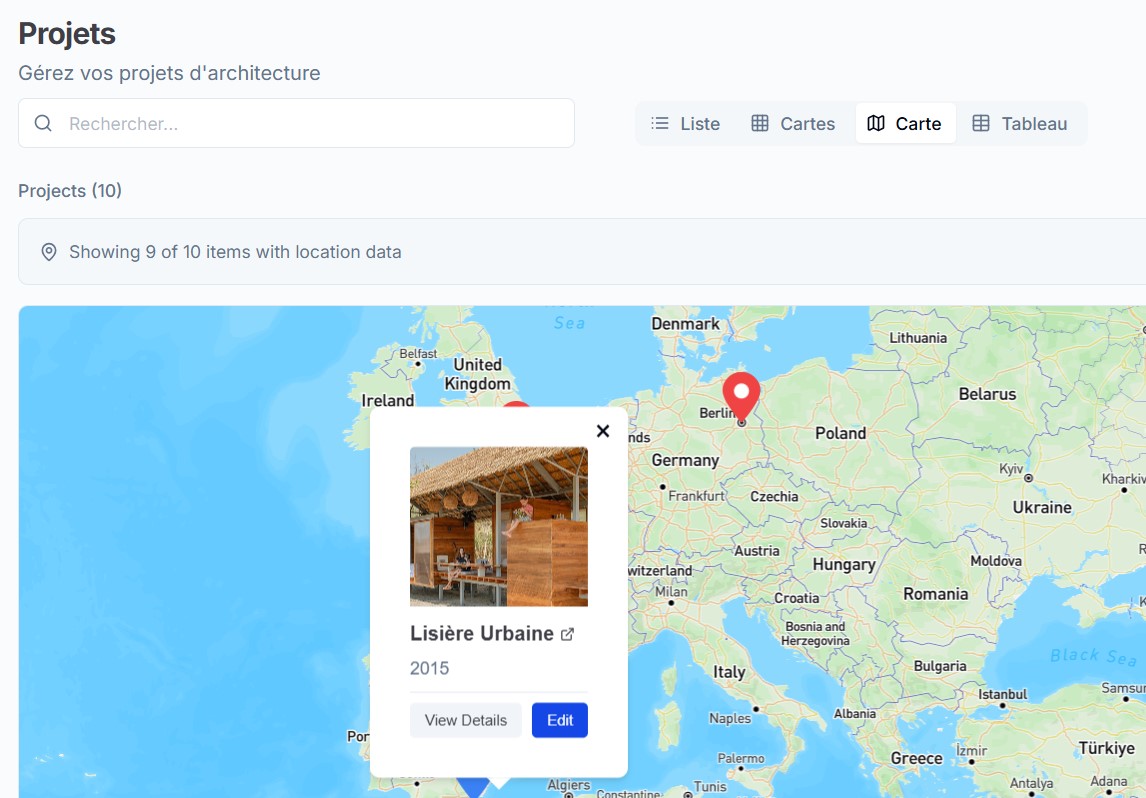Click the Lisière Urbaine project title
Image resolution: width=1146 pixels, height=798 pixels.
click(x=482, y=634)
